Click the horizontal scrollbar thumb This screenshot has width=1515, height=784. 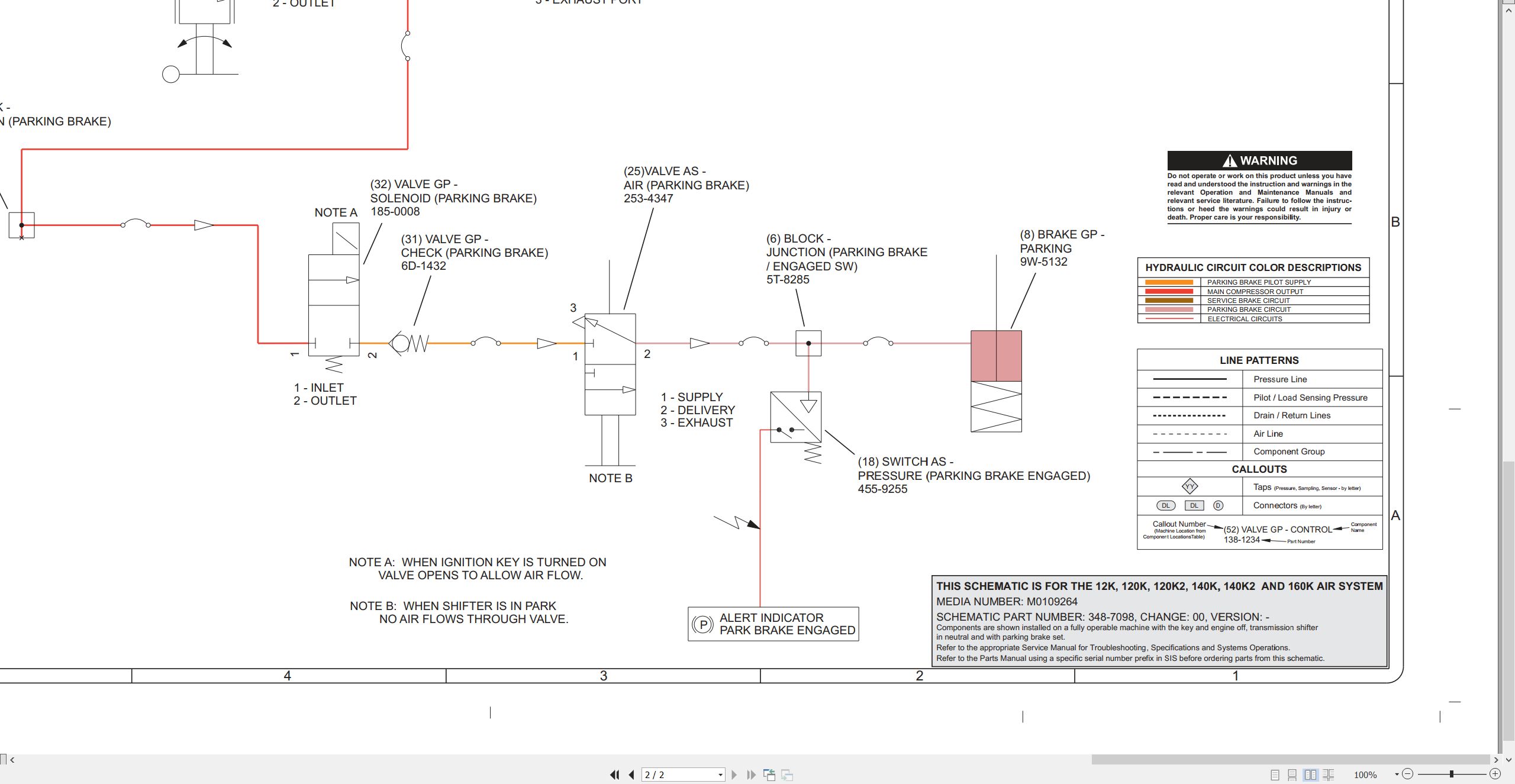(x=1290, y=760)
